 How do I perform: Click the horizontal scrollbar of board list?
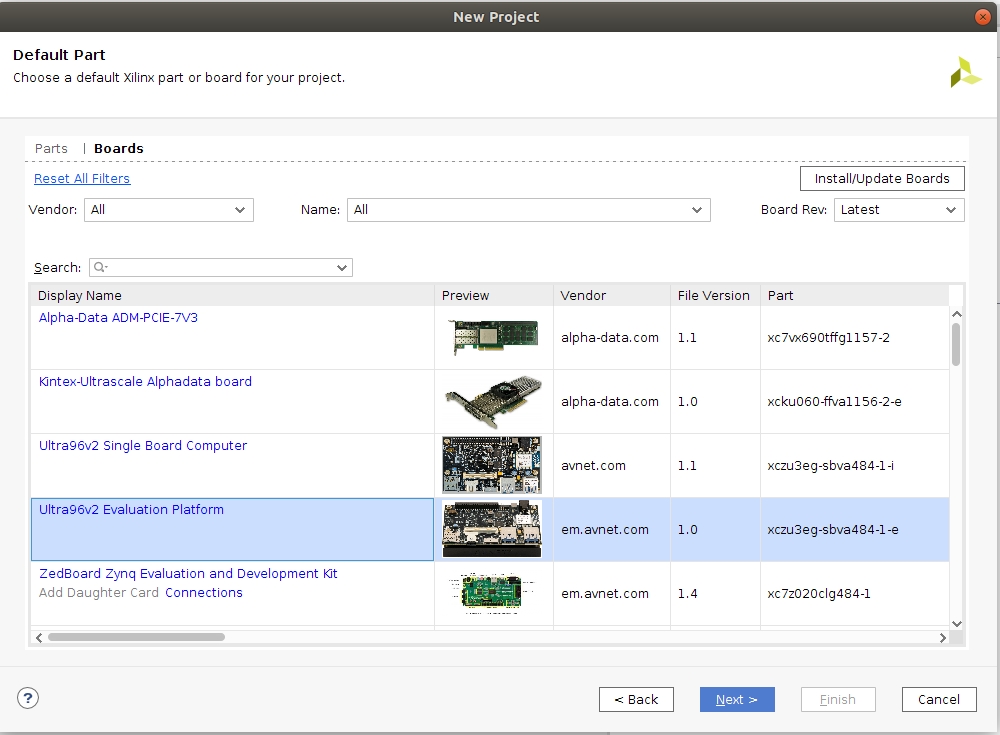(x=136, y=637)
